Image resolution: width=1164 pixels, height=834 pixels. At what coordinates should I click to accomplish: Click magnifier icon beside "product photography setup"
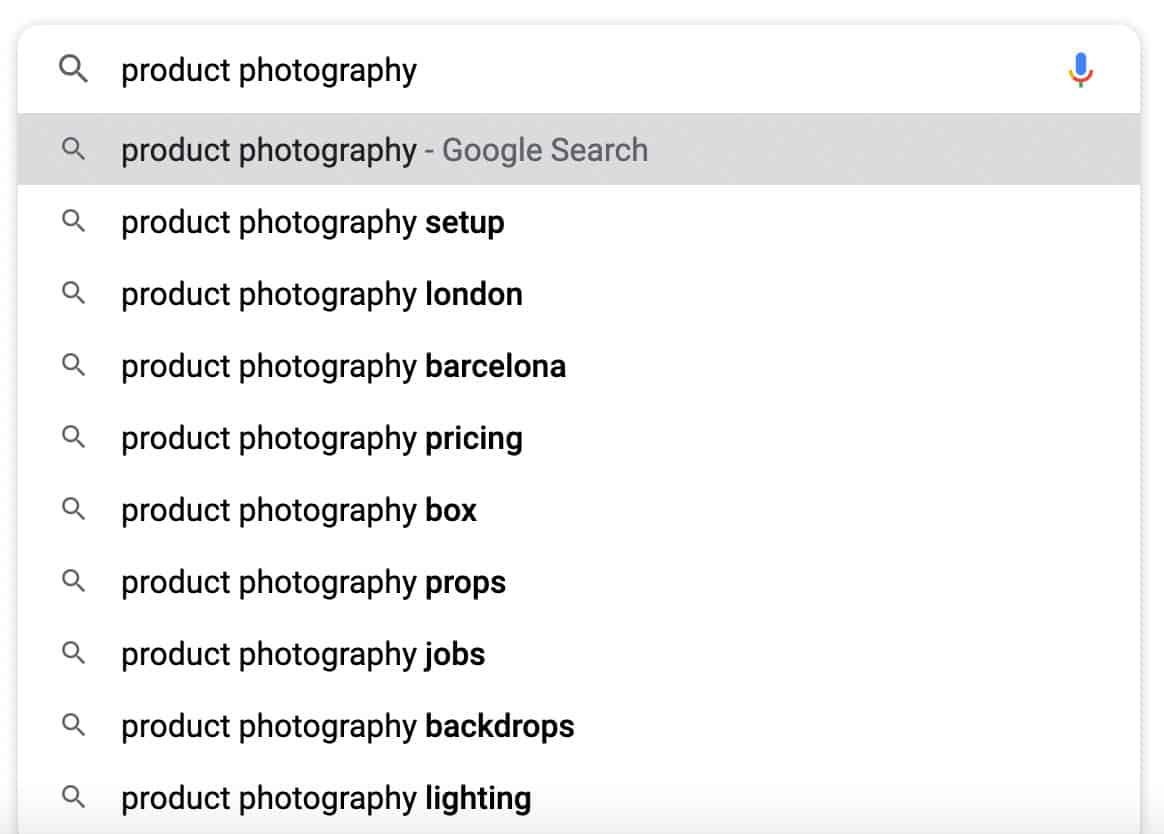pyautogui.click(x=73, y=221)
